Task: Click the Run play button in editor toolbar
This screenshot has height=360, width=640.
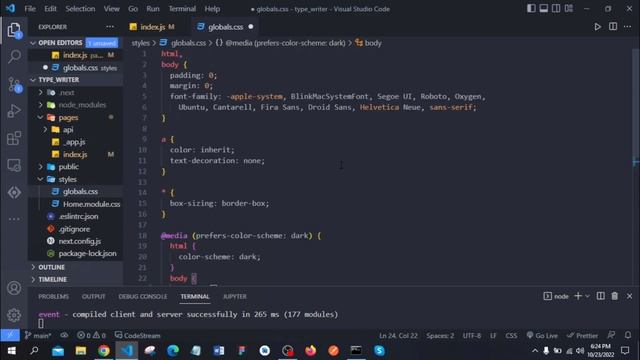Action: click(598, 27)
